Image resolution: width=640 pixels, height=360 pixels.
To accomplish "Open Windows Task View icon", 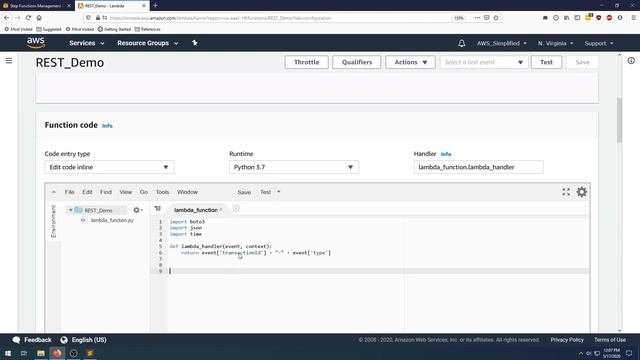I will tap(24, 353).
